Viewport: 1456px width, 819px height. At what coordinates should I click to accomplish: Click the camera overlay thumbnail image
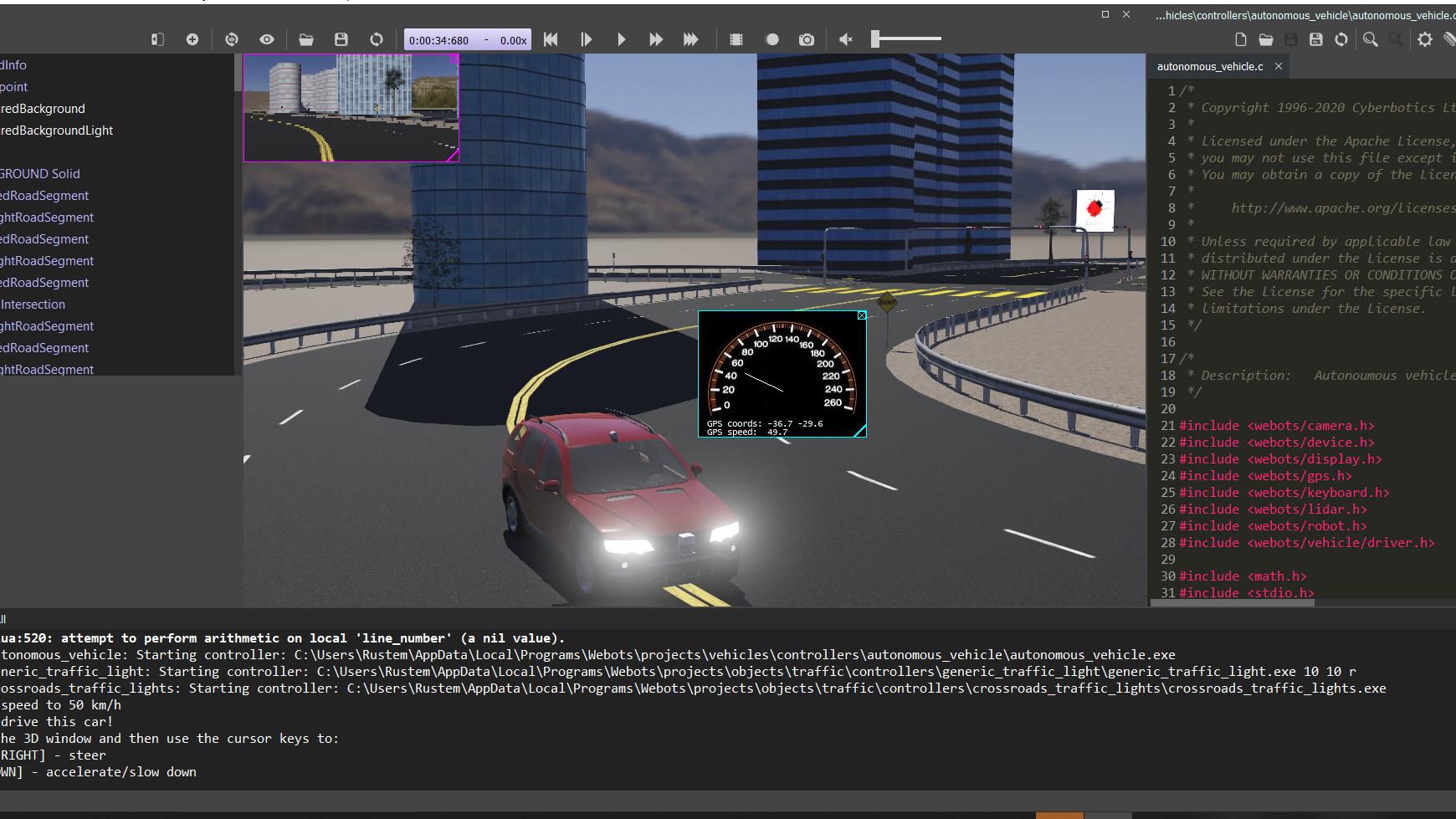point(351,108)
